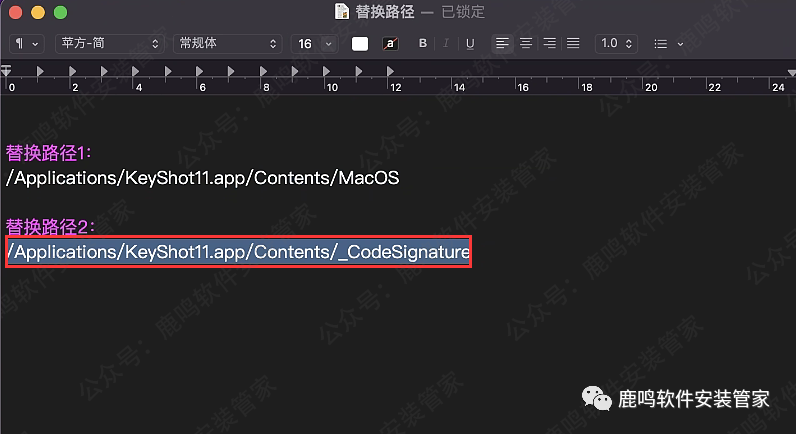Click the font size field showing 16
796x434 pixels.
pos(306,44)
